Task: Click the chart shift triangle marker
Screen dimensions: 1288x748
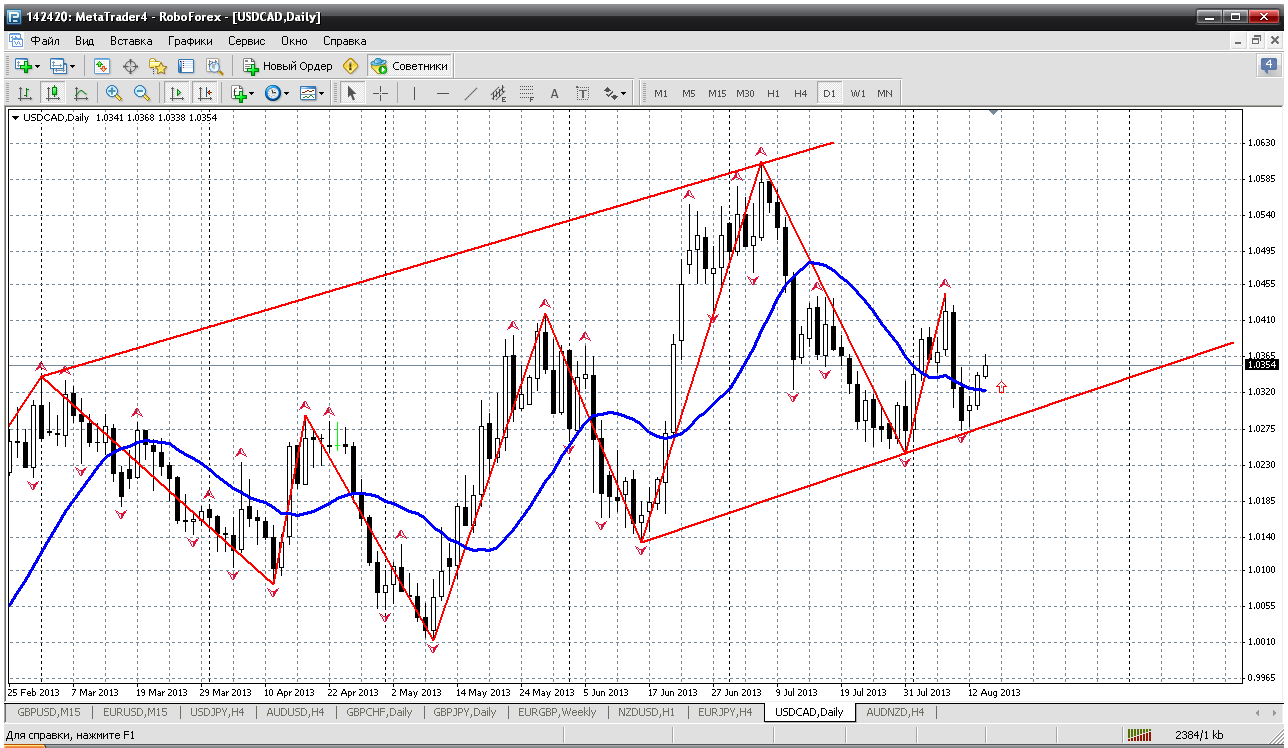Action: [993, 113]
